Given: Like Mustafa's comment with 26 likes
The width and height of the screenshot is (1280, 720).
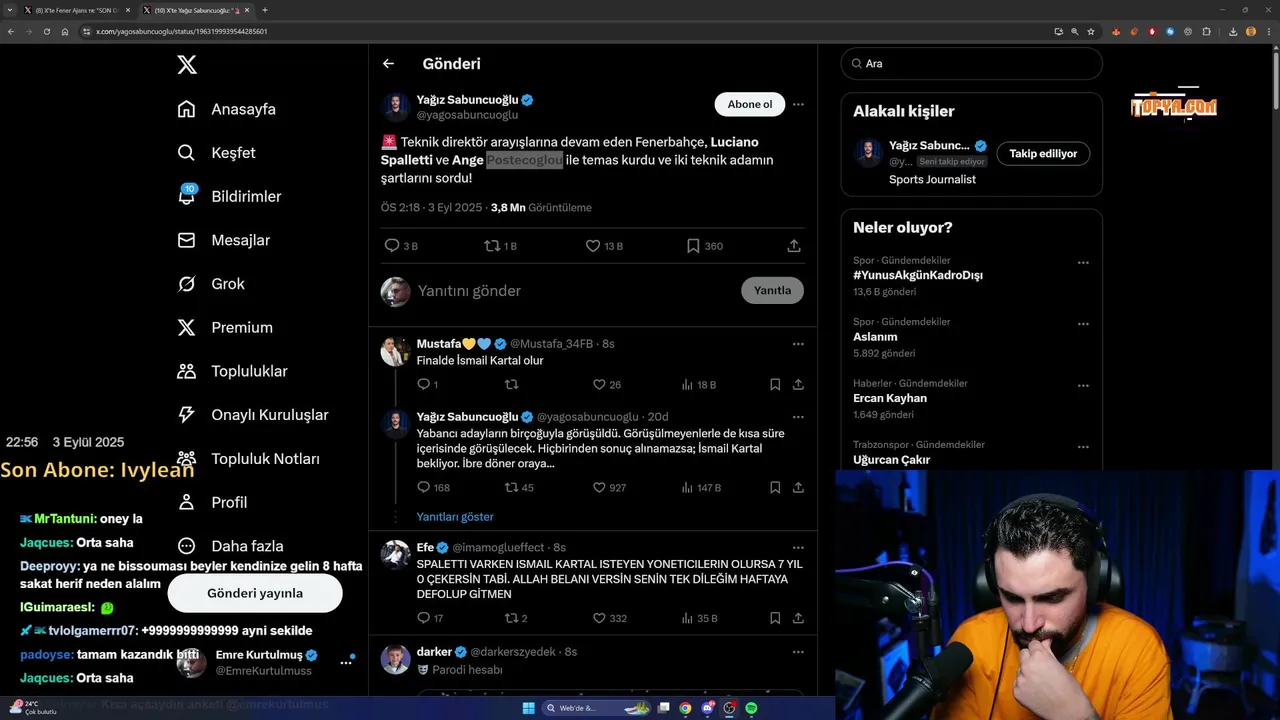Looking at the screenshot, I should (x=599, y=384).
